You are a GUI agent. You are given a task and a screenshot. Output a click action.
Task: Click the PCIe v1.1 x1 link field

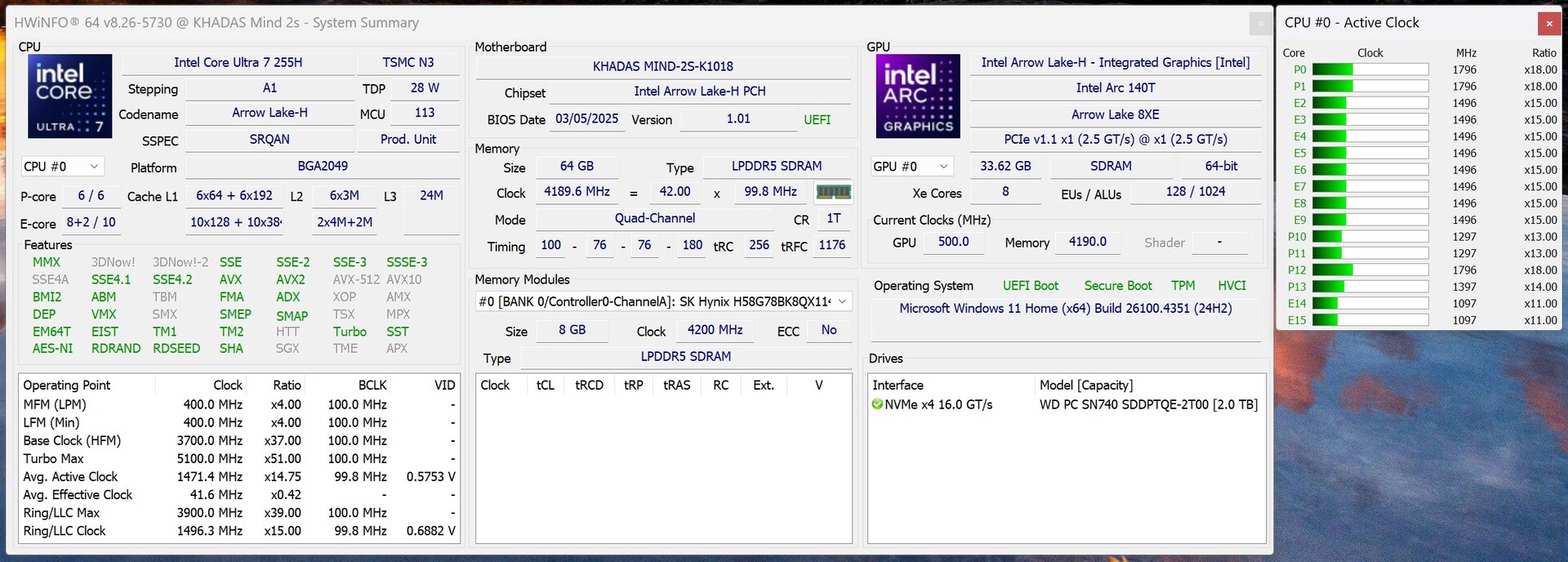coord(1116,140)
